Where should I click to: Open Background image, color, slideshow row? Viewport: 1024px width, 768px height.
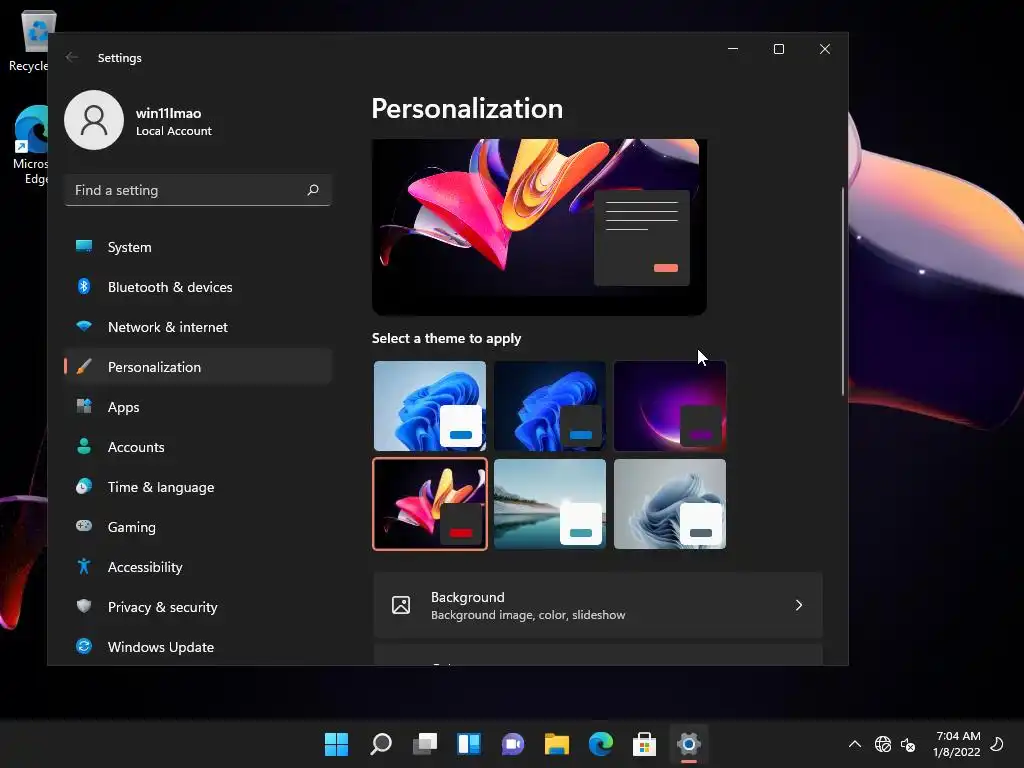tap(598, 605)
